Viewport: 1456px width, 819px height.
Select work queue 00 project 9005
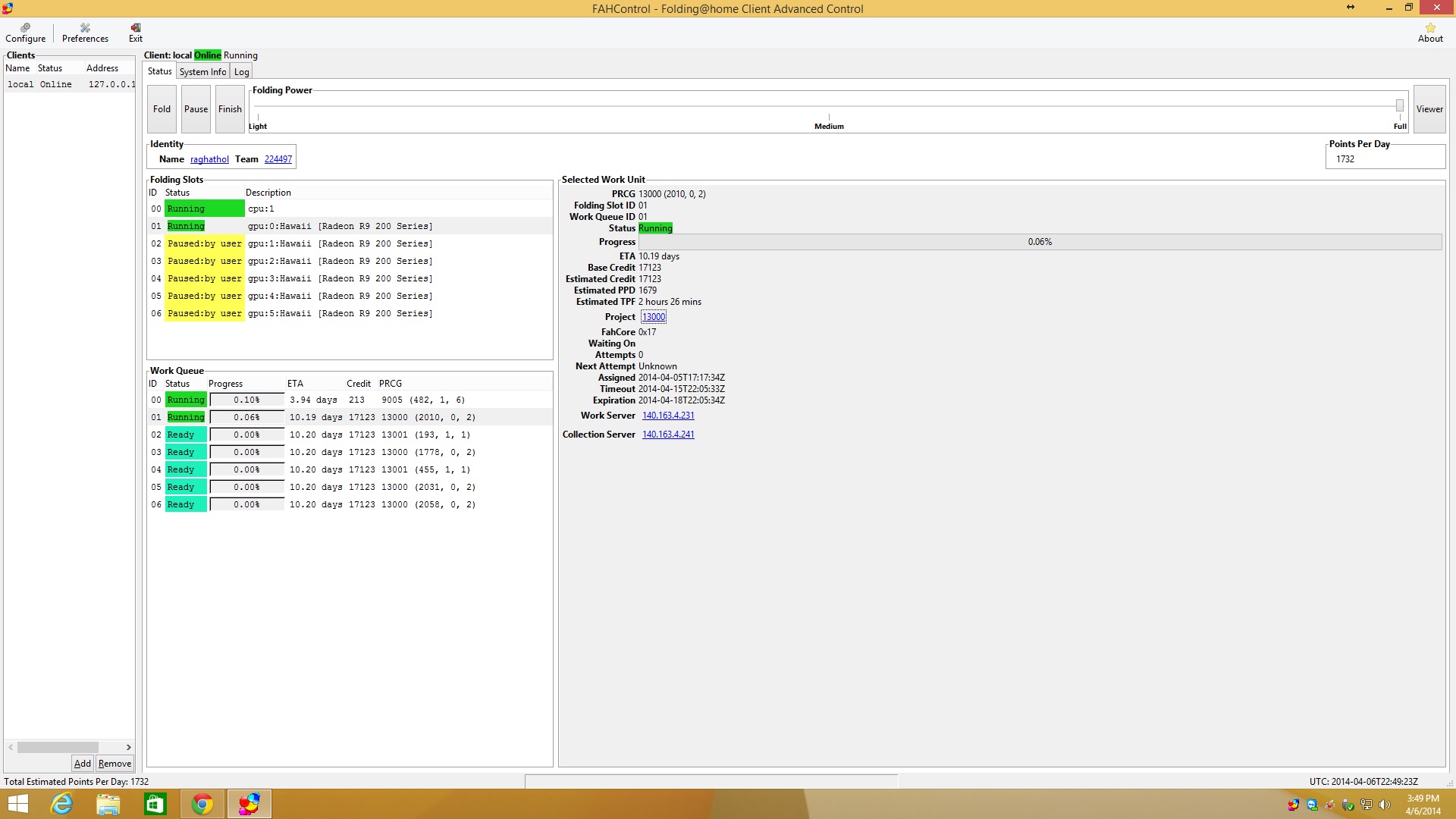point(350,400)
